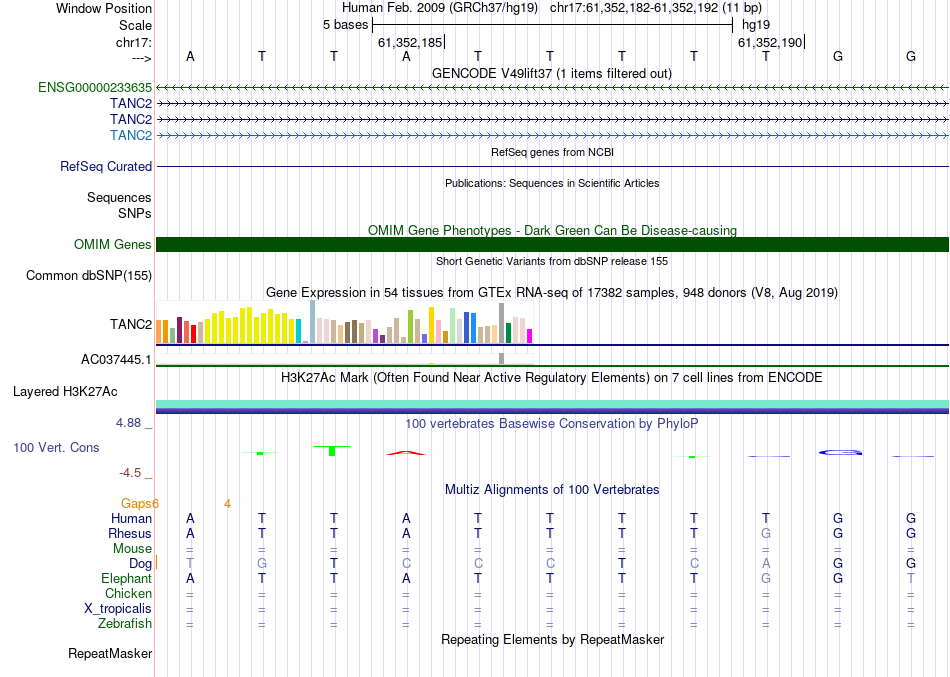Click the ENSG00000233635 gene label

pyautogui.click(x=95, y=87)
